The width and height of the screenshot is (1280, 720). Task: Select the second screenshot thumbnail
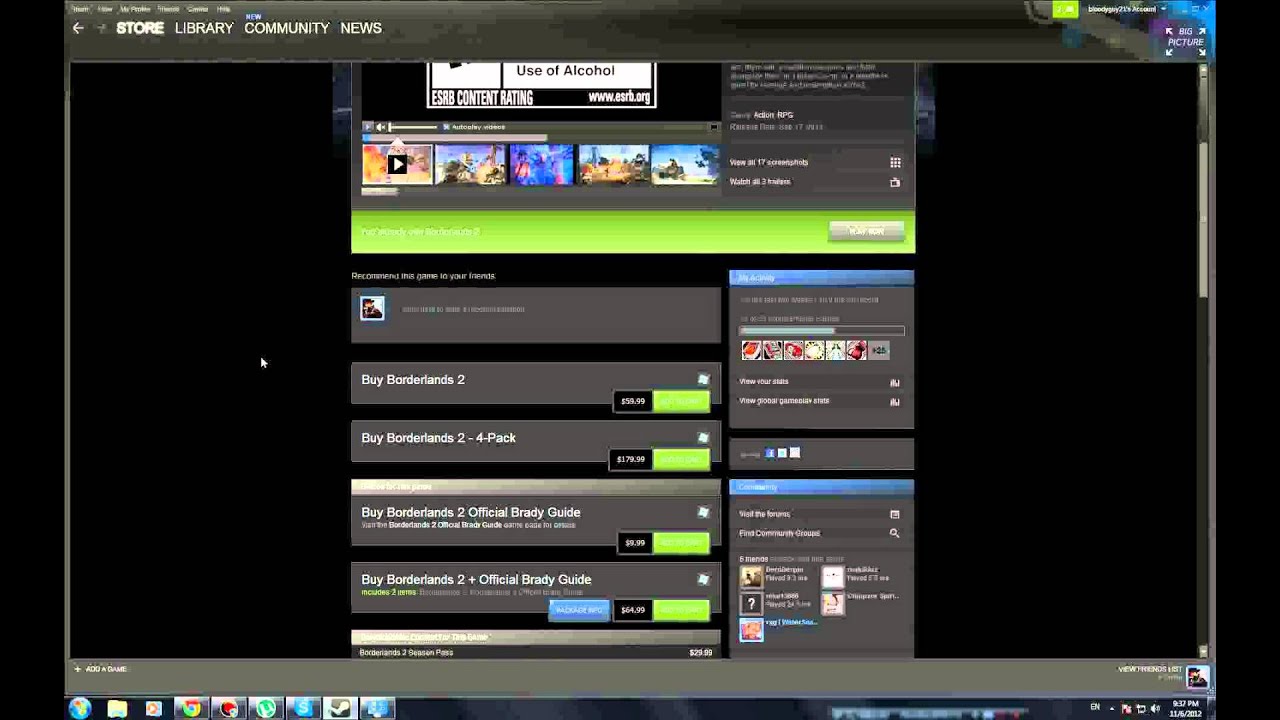[469, 165]
